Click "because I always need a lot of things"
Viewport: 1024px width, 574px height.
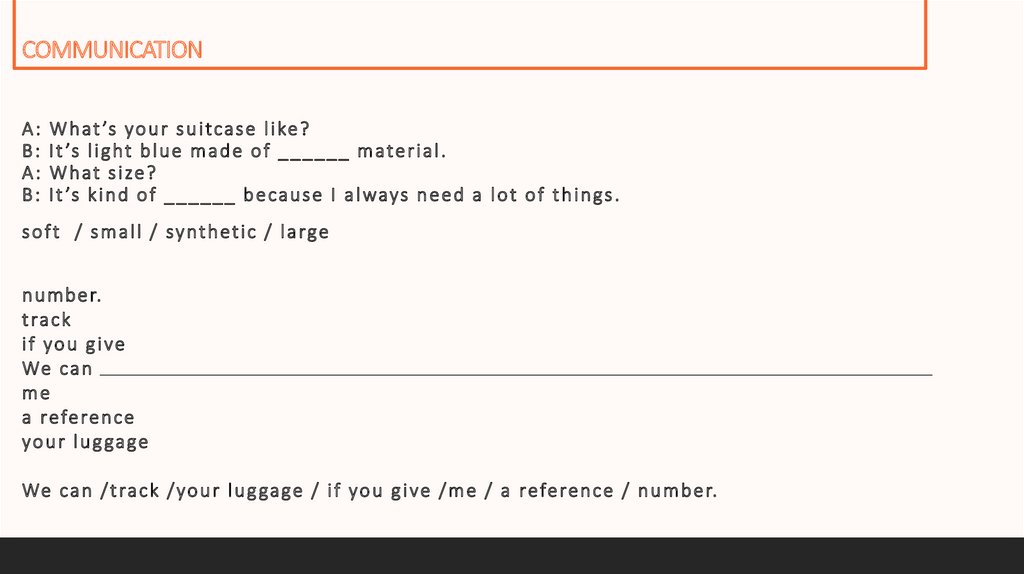click(x=431, y=195)
